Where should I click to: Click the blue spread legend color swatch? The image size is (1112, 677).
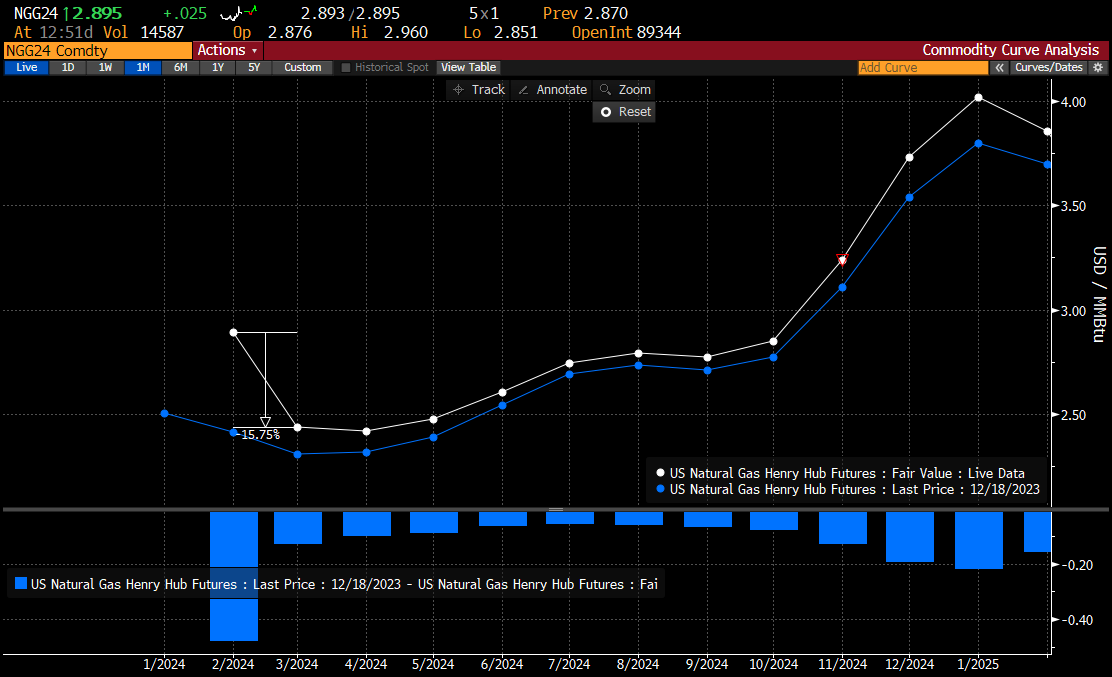click(21, 584)
